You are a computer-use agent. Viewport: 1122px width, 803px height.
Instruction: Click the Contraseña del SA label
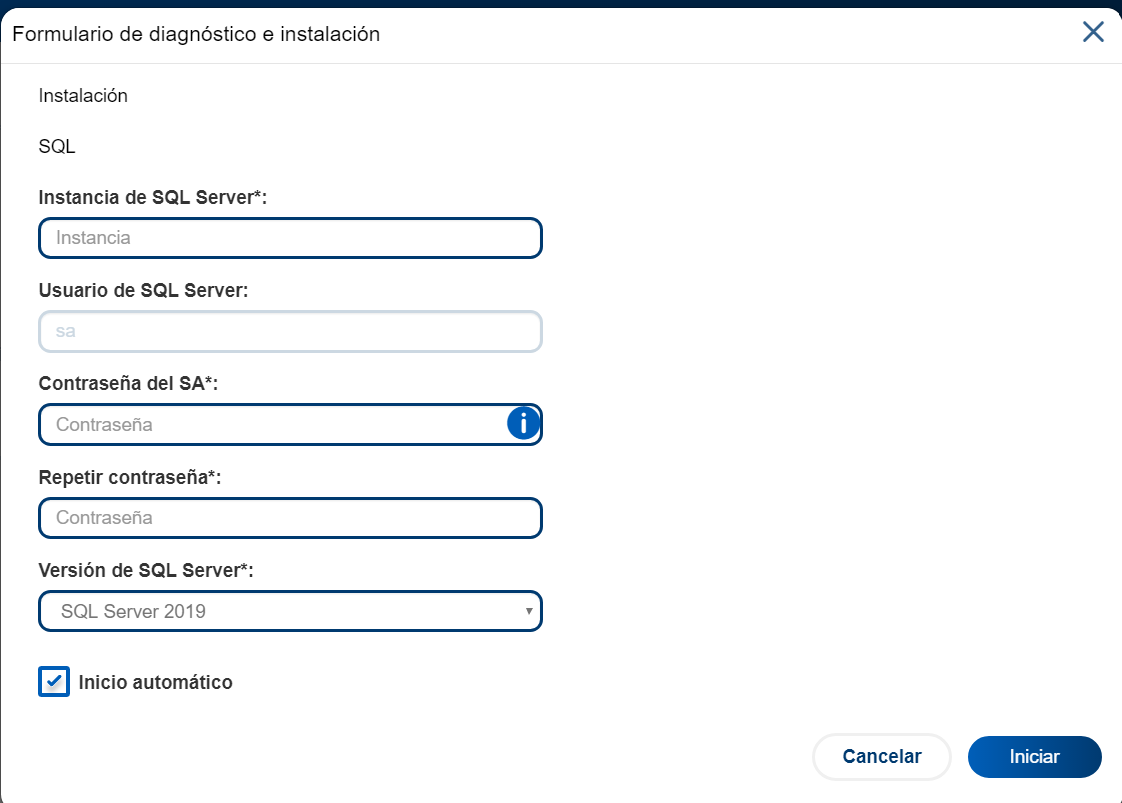pyautogui.click(x=128, y=383)
